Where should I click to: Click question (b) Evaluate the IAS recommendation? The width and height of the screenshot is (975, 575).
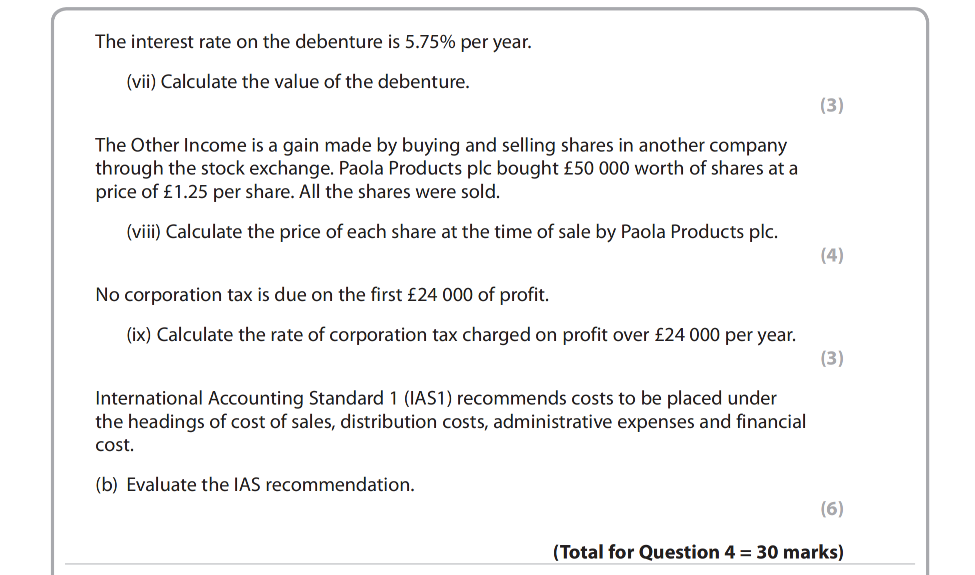click(254, 485)
